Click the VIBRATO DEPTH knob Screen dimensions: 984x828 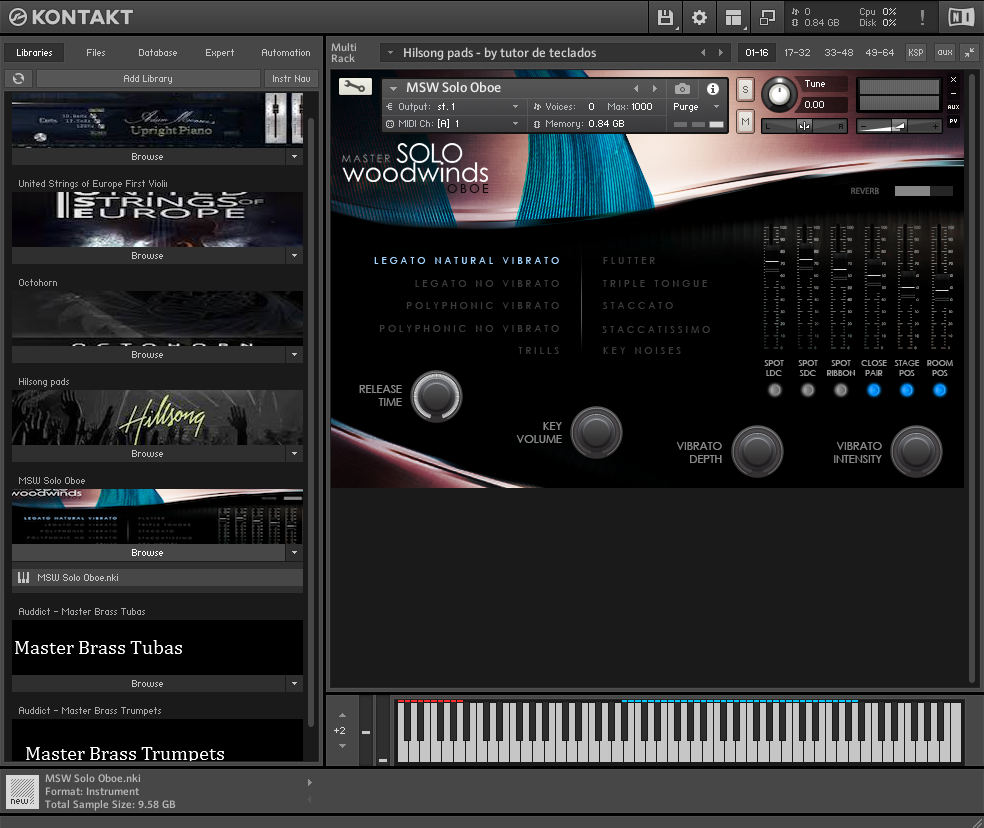point(757,451)
